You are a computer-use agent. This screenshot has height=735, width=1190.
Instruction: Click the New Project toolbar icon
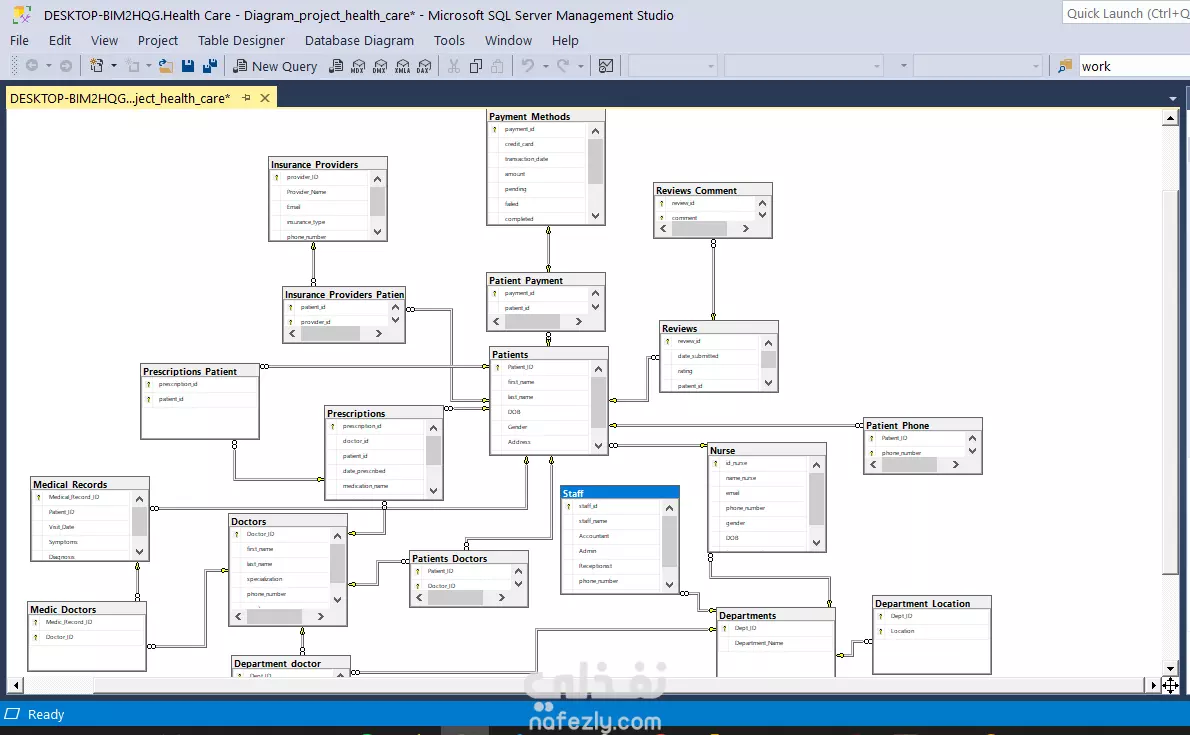96,66
